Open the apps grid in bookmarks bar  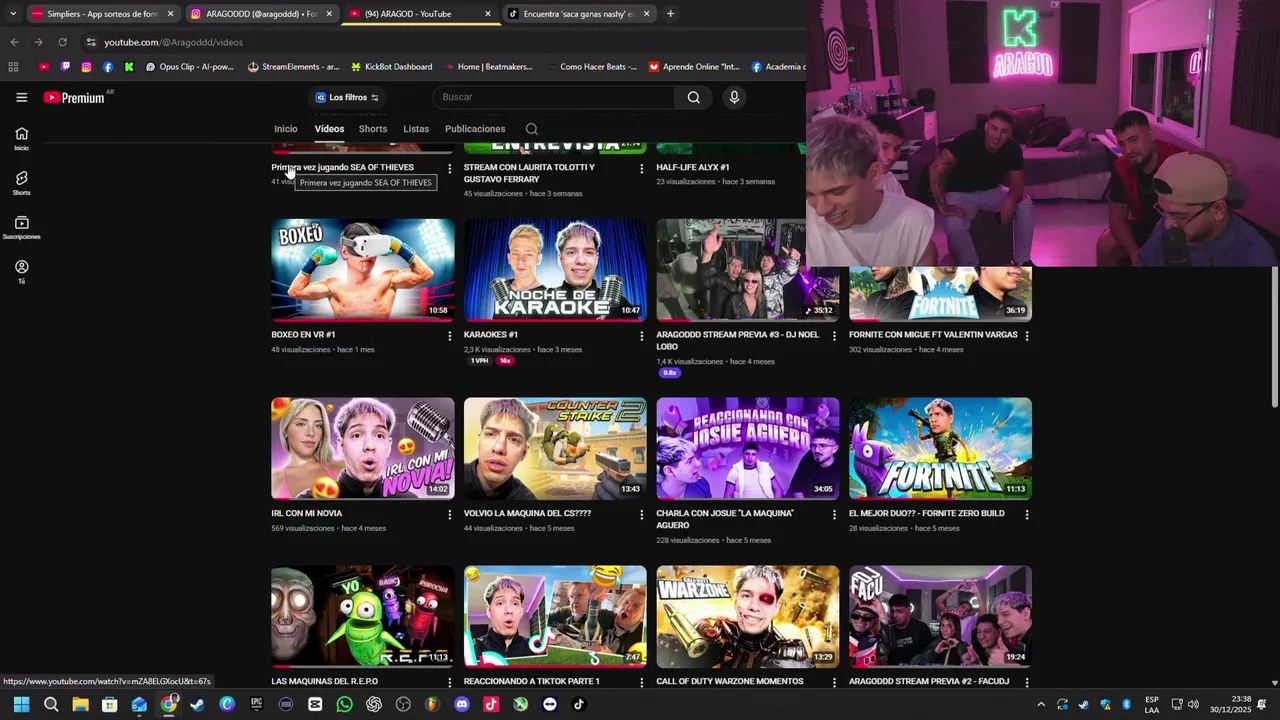coord(13,67)
